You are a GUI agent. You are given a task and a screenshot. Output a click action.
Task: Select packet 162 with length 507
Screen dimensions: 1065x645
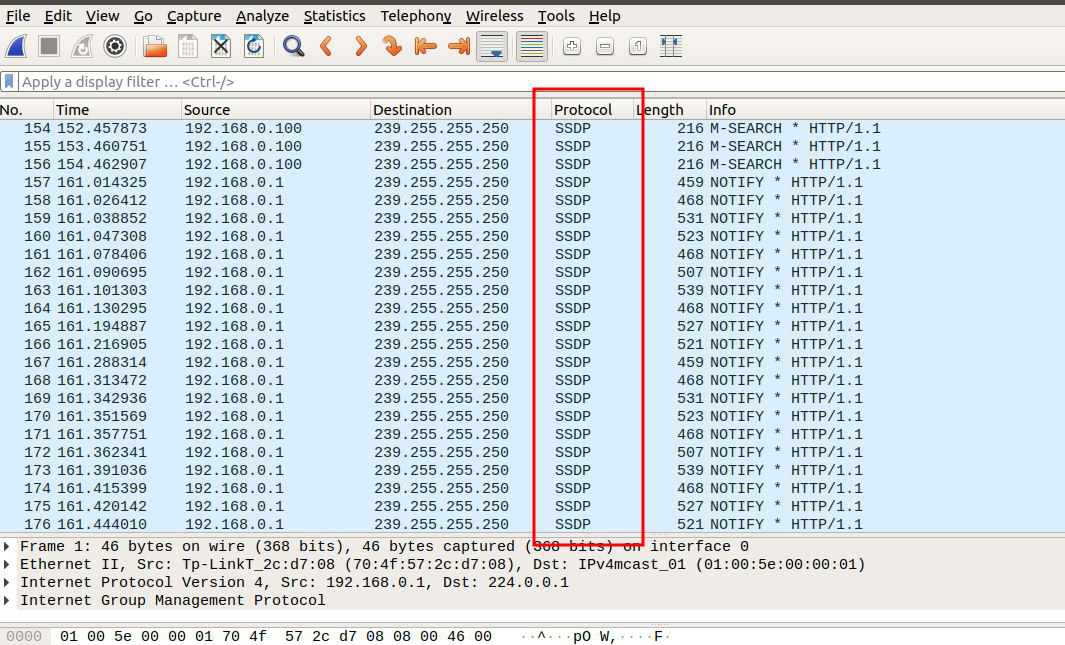532,272
